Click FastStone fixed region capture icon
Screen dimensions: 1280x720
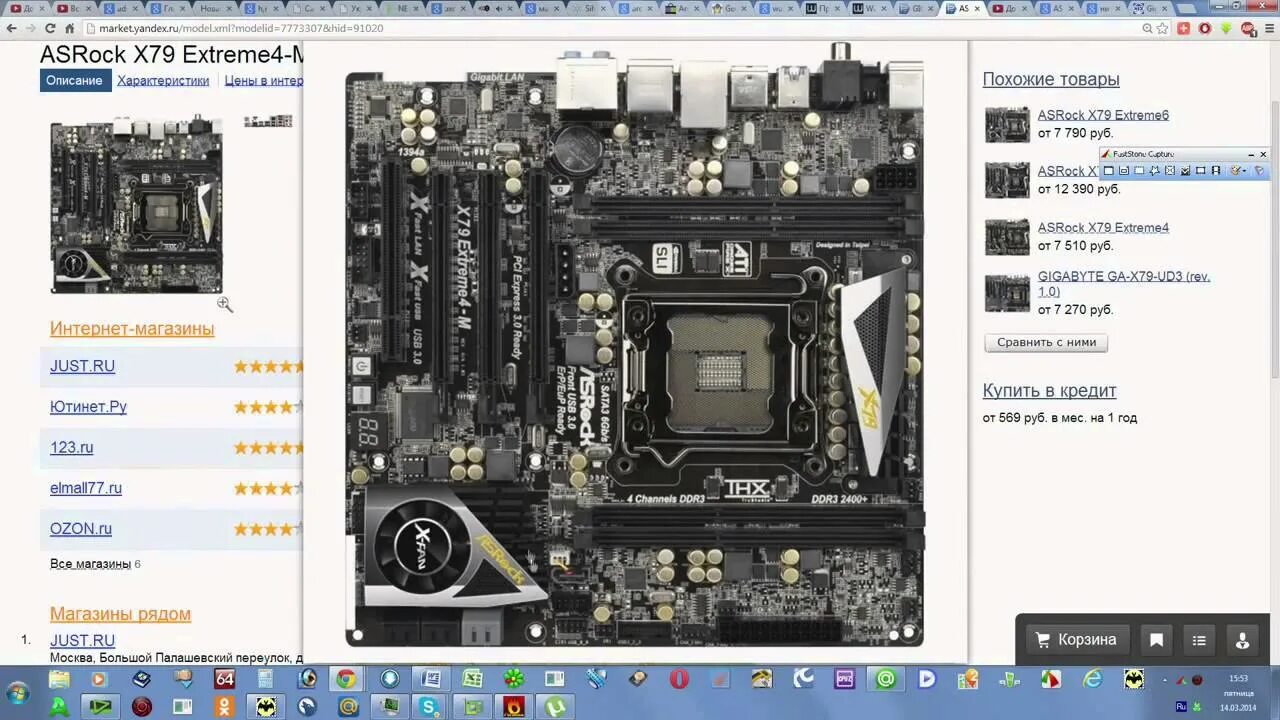[x=1200, y=171]
